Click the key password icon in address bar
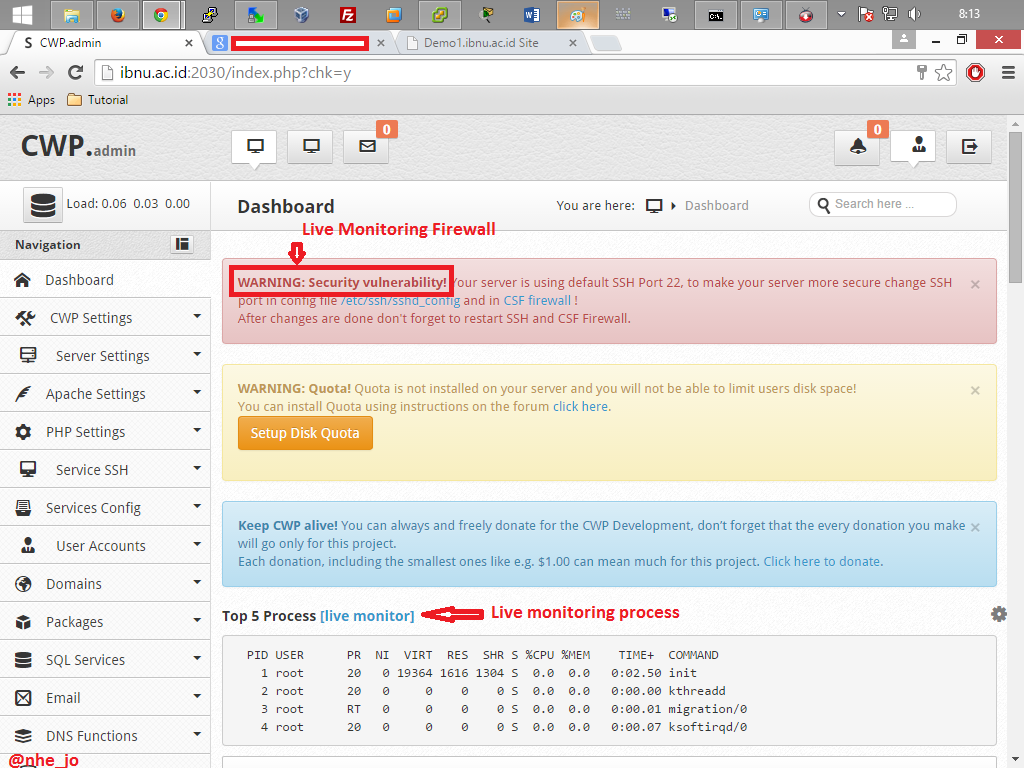The image size is (1024, 768). pyautogui.click(x=921, y=72)
